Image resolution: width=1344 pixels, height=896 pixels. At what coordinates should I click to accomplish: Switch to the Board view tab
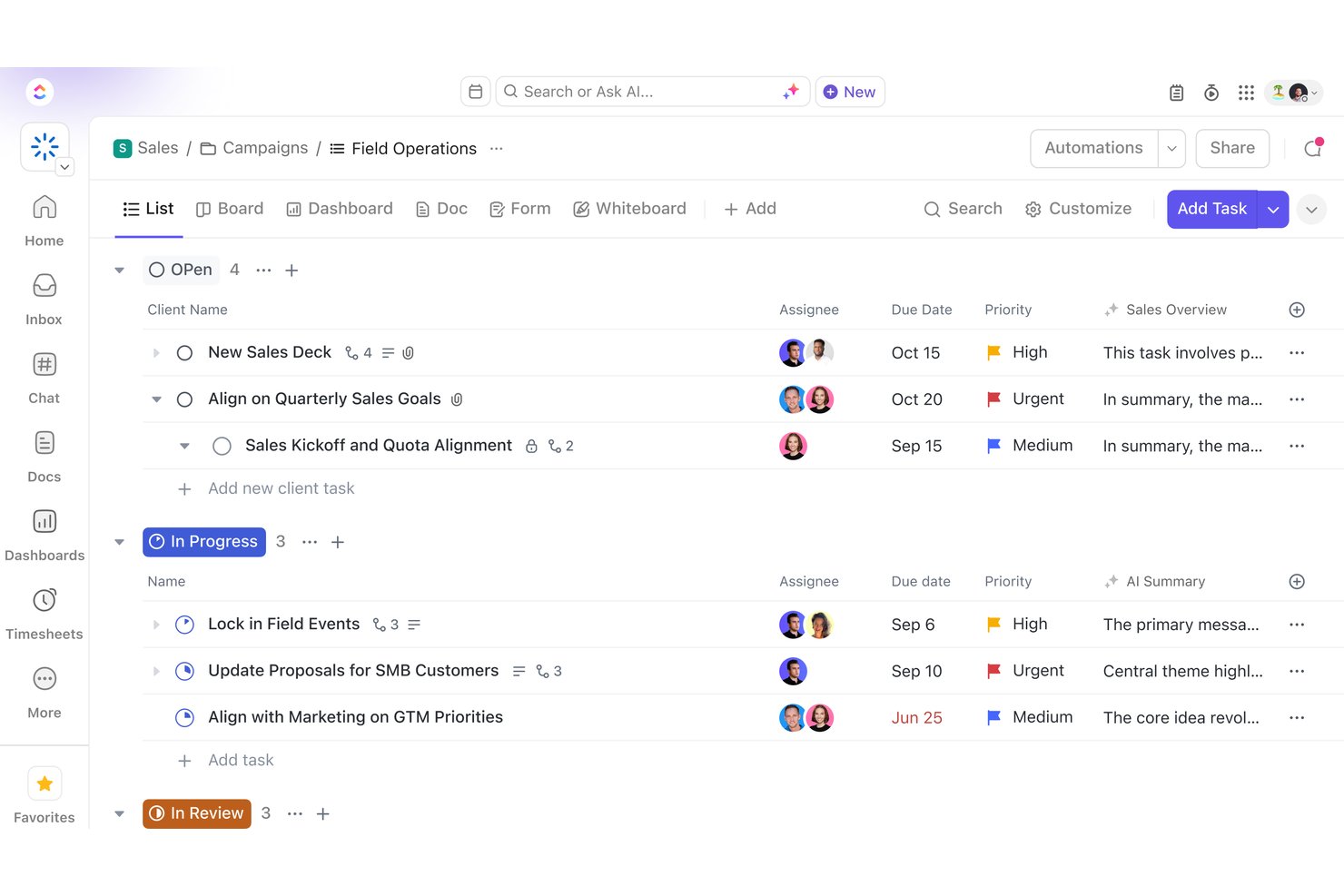coord(230,209)
